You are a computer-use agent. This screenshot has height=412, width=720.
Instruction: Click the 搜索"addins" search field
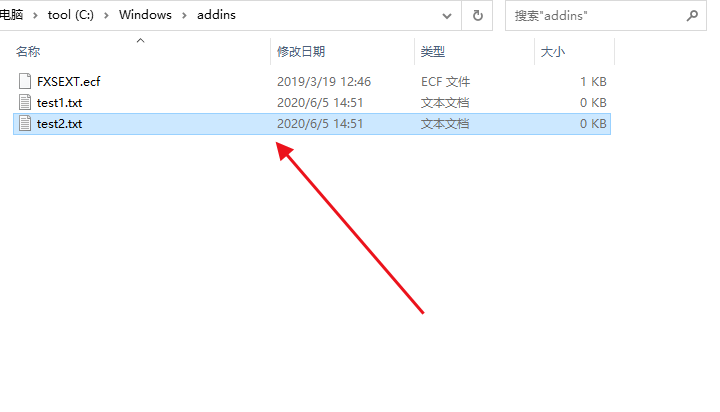(x=596, y=16)
